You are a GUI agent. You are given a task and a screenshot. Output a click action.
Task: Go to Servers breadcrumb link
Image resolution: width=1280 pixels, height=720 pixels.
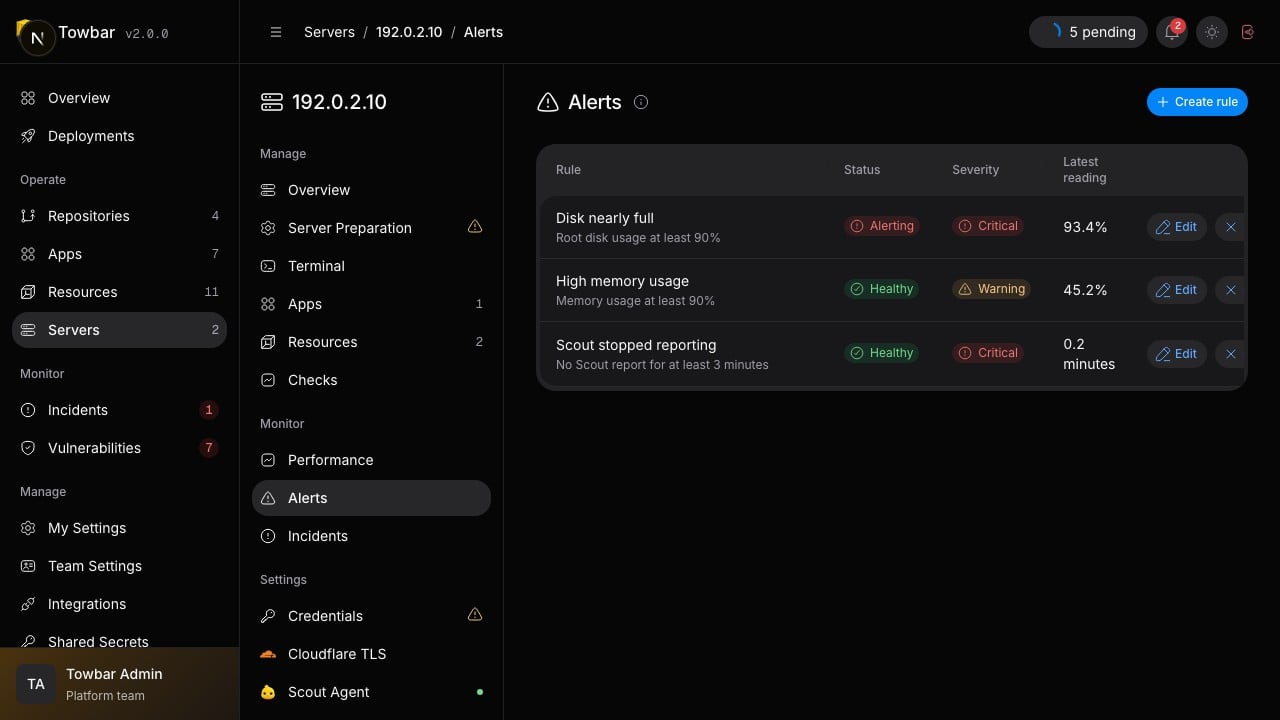point(329,32)
